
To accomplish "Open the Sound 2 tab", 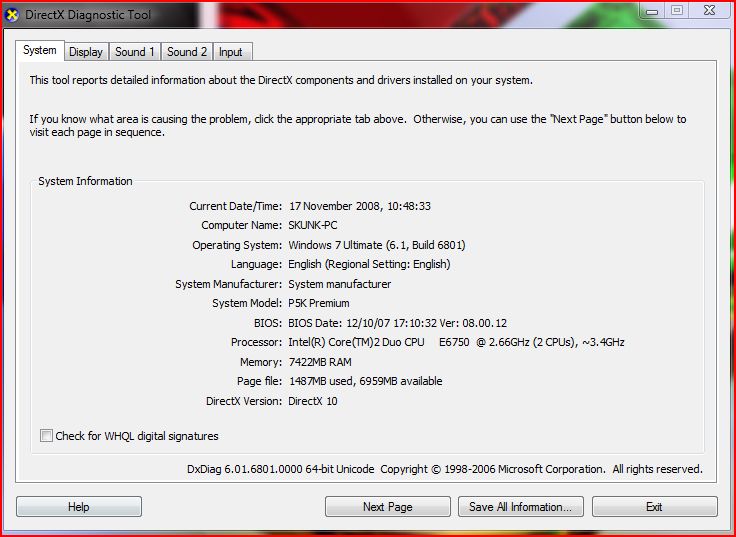I will click(187, 52).
